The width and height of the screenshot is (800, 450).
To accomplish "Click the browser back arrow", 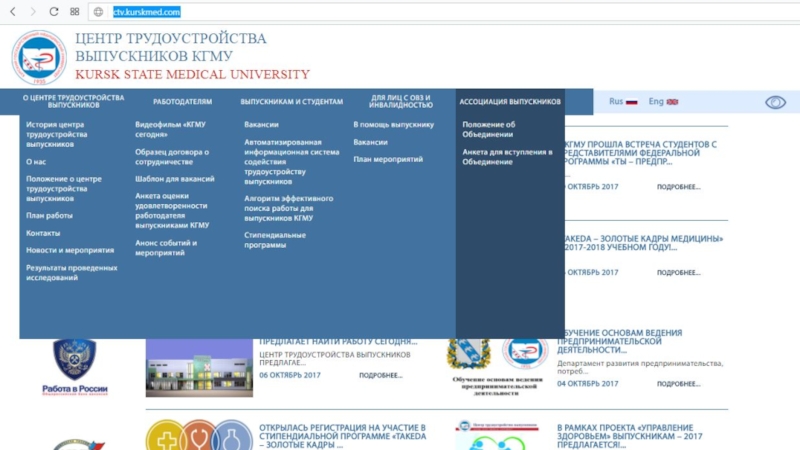I will [13, 11].
